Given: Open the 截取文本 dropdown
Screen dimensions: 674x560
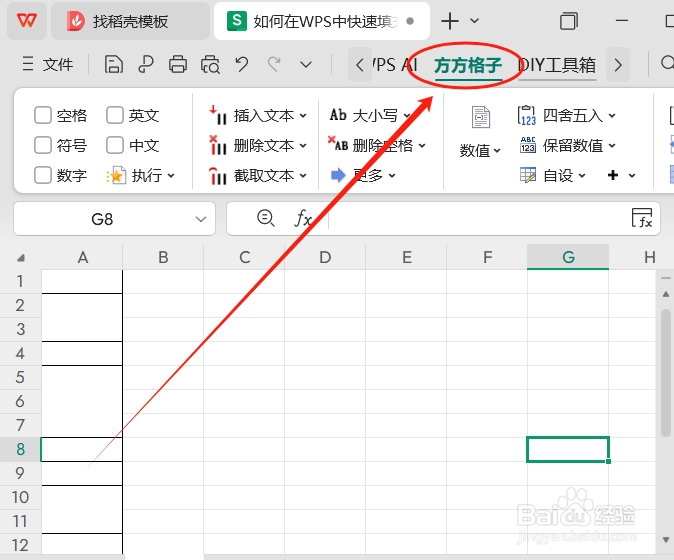Looking at the screenshot, I should [258, 175].
